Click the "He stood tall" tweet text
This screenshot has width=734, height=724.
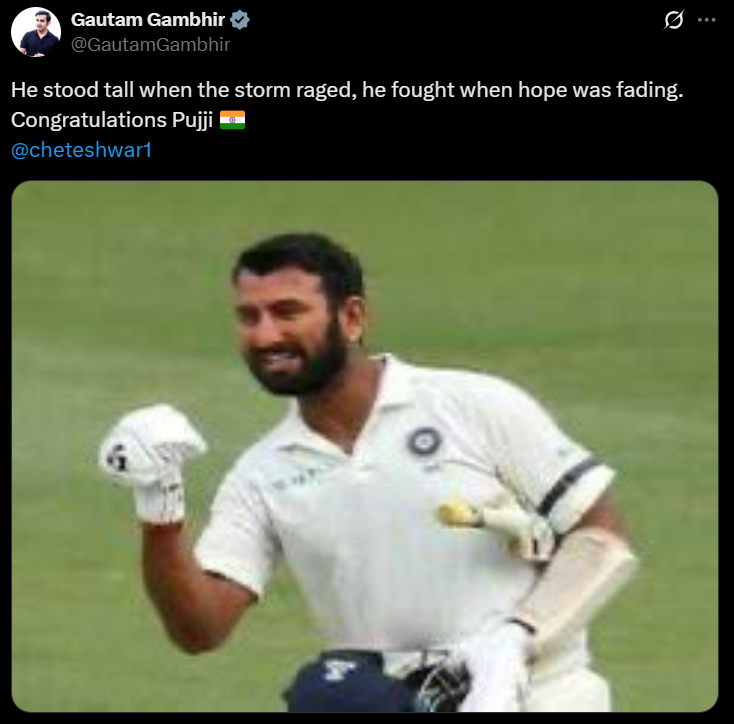(x=347, y=90)
